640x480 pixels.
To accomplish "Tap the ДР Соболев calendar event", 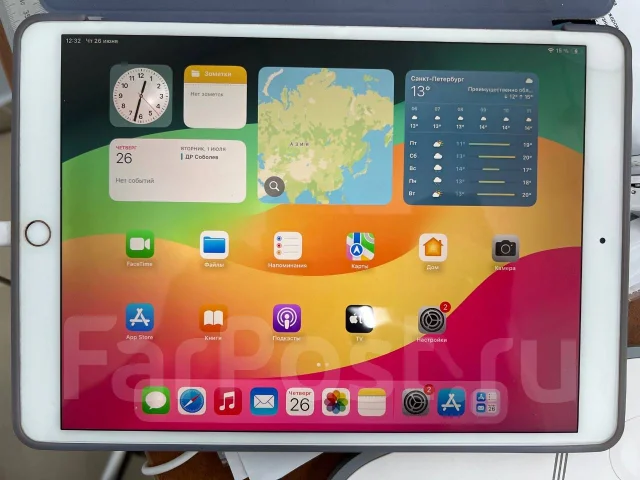I will click(201, 157).
